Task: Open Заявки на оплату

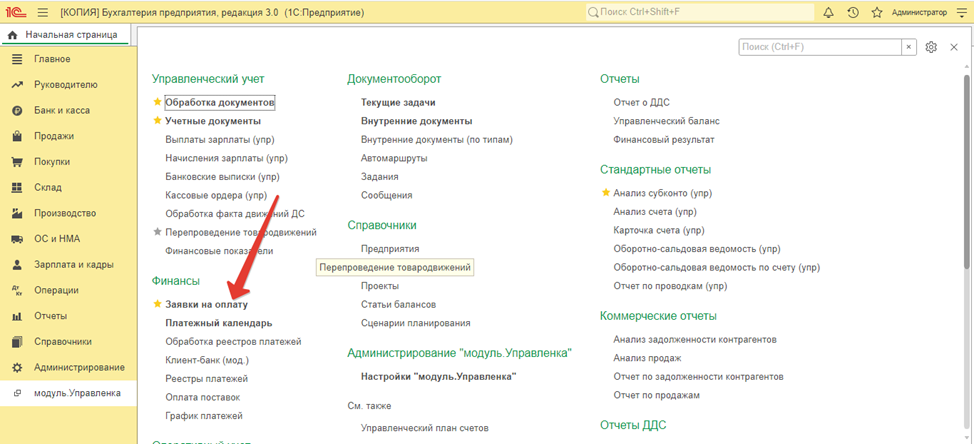Action: click(x=206, y=305)
